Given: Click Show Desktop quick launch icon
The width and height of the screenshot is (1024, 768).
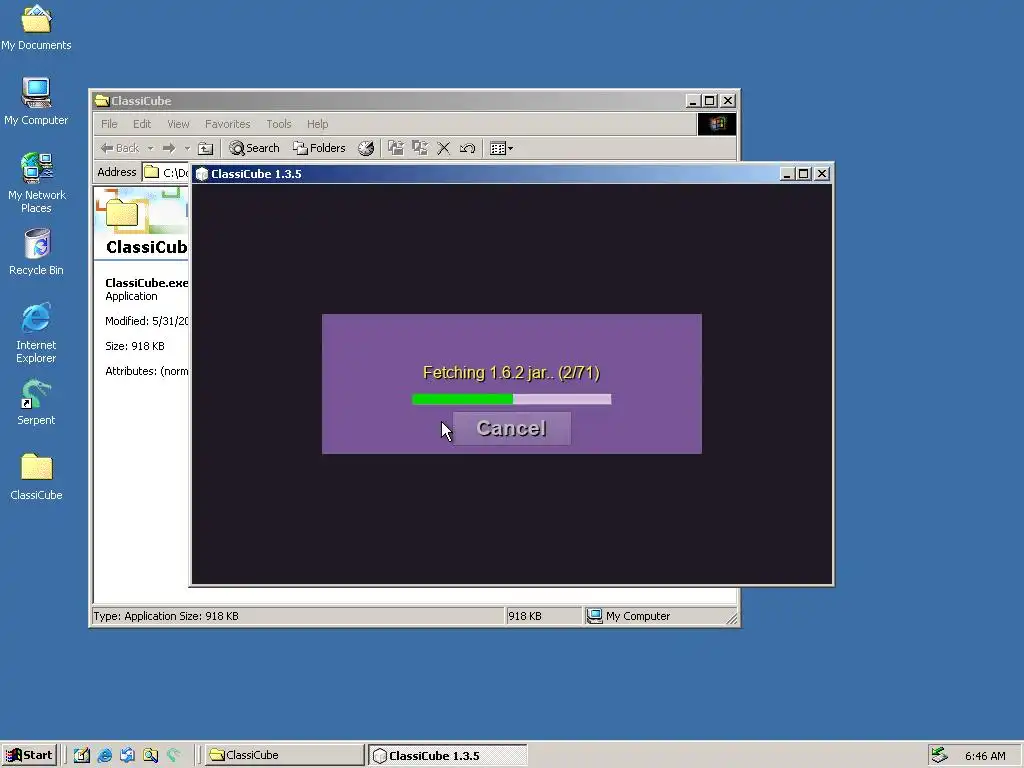Looking at the screenshot, I should point(82,755).
